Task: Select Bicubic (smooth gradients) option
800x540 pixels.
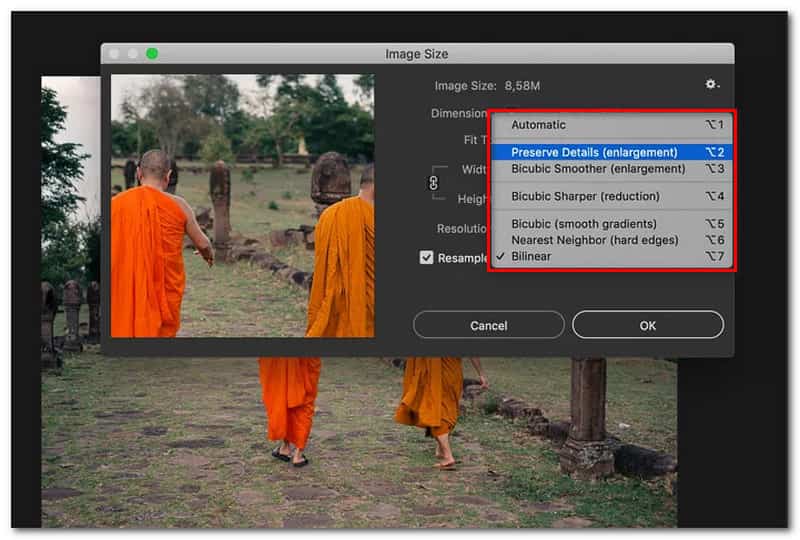Action: pos(611,224)
